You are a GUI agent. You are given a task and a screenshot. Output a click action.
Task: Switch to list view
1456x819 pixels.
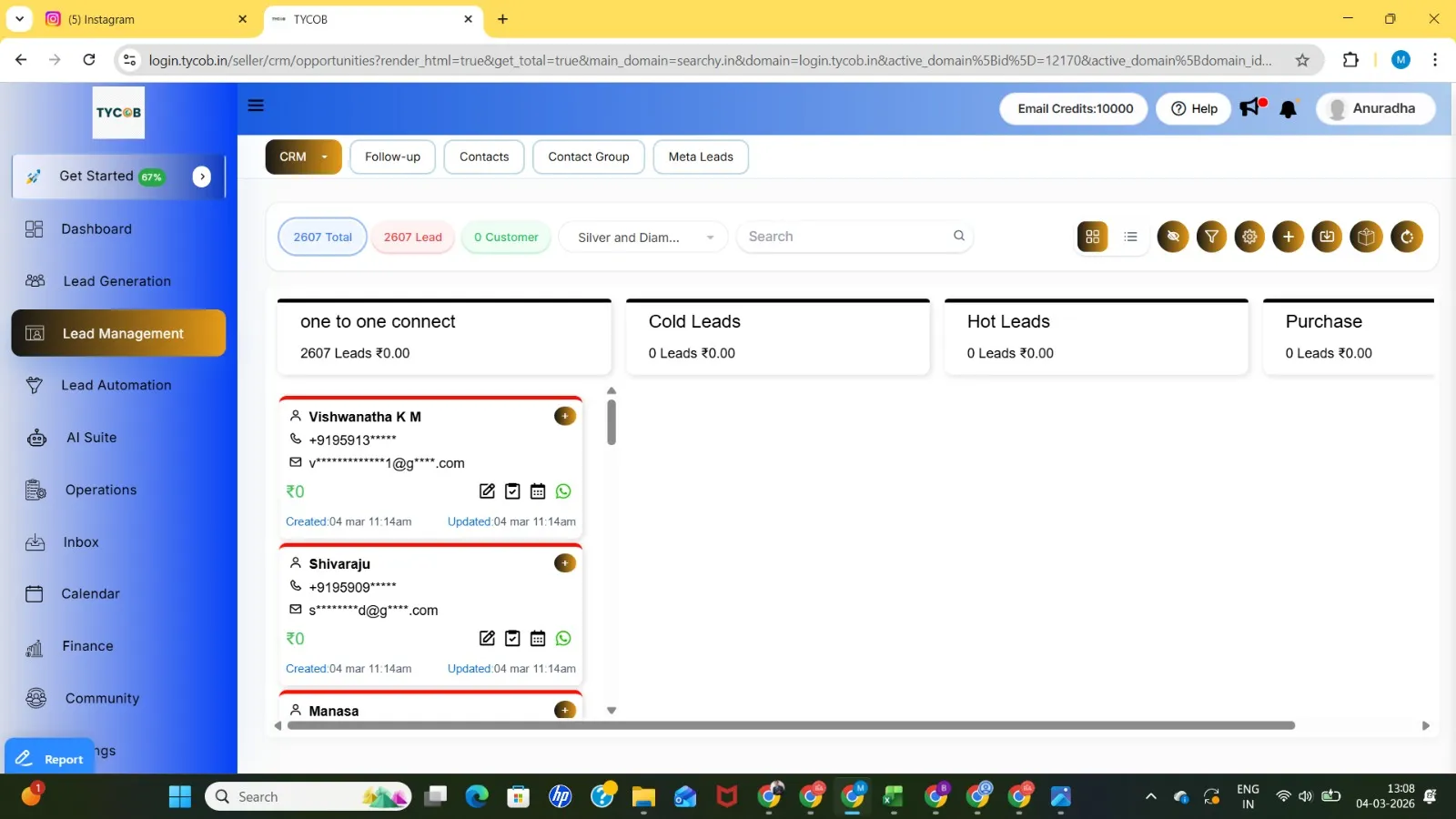(x=1130, y=237)
